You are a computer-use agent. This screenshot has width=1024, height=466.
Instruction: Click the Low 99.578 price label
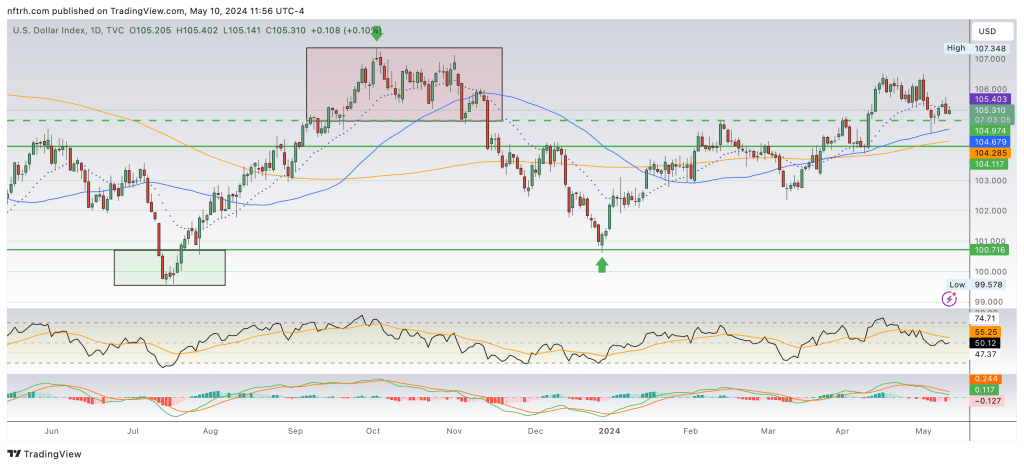click(x=980, y=285)
